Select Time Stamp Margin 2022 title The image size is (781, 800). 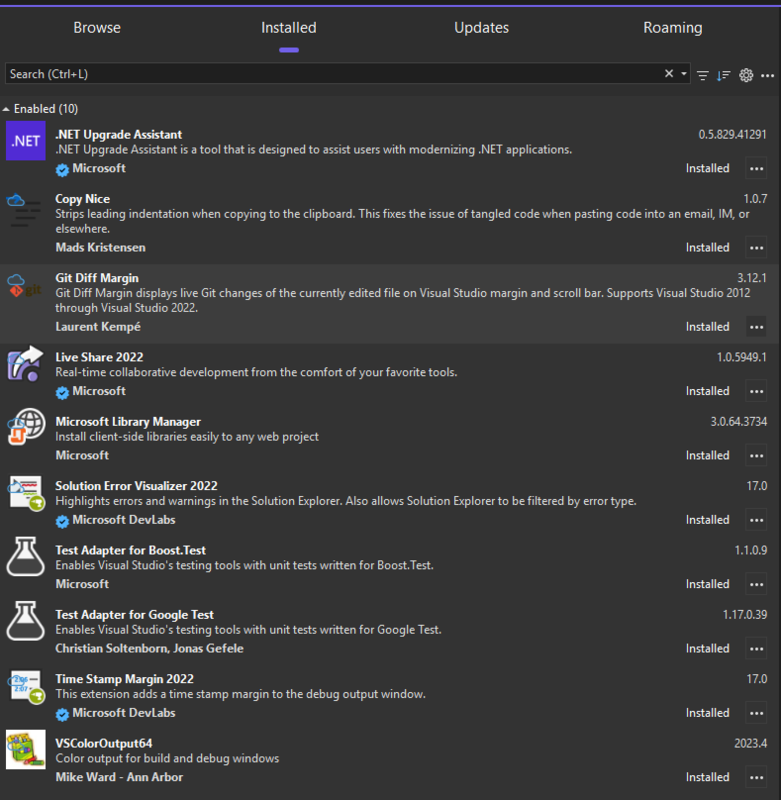(x=124, y=679)
